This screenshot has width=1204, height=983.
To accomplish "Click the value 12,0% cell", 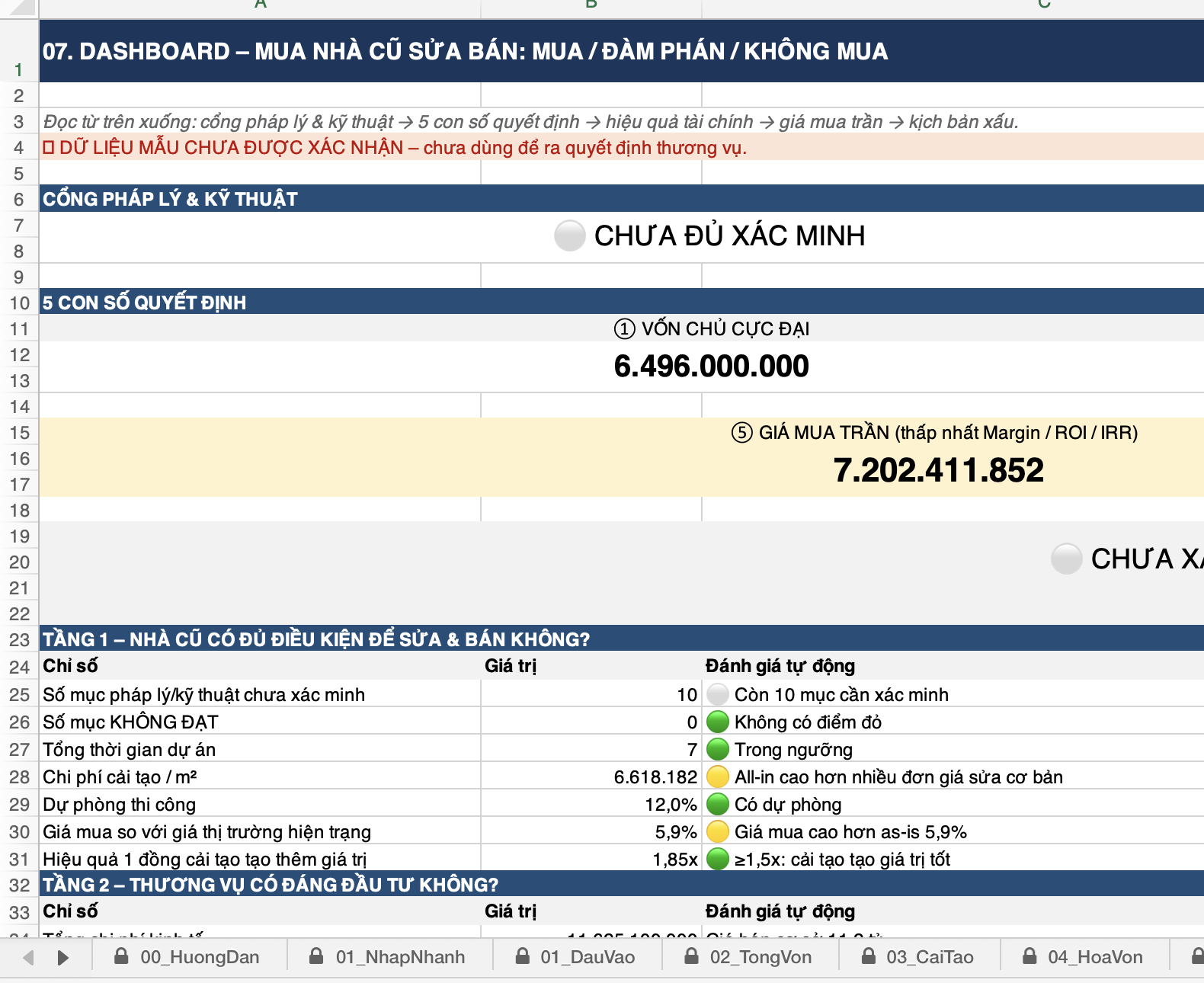I will (x=591, y=804).
